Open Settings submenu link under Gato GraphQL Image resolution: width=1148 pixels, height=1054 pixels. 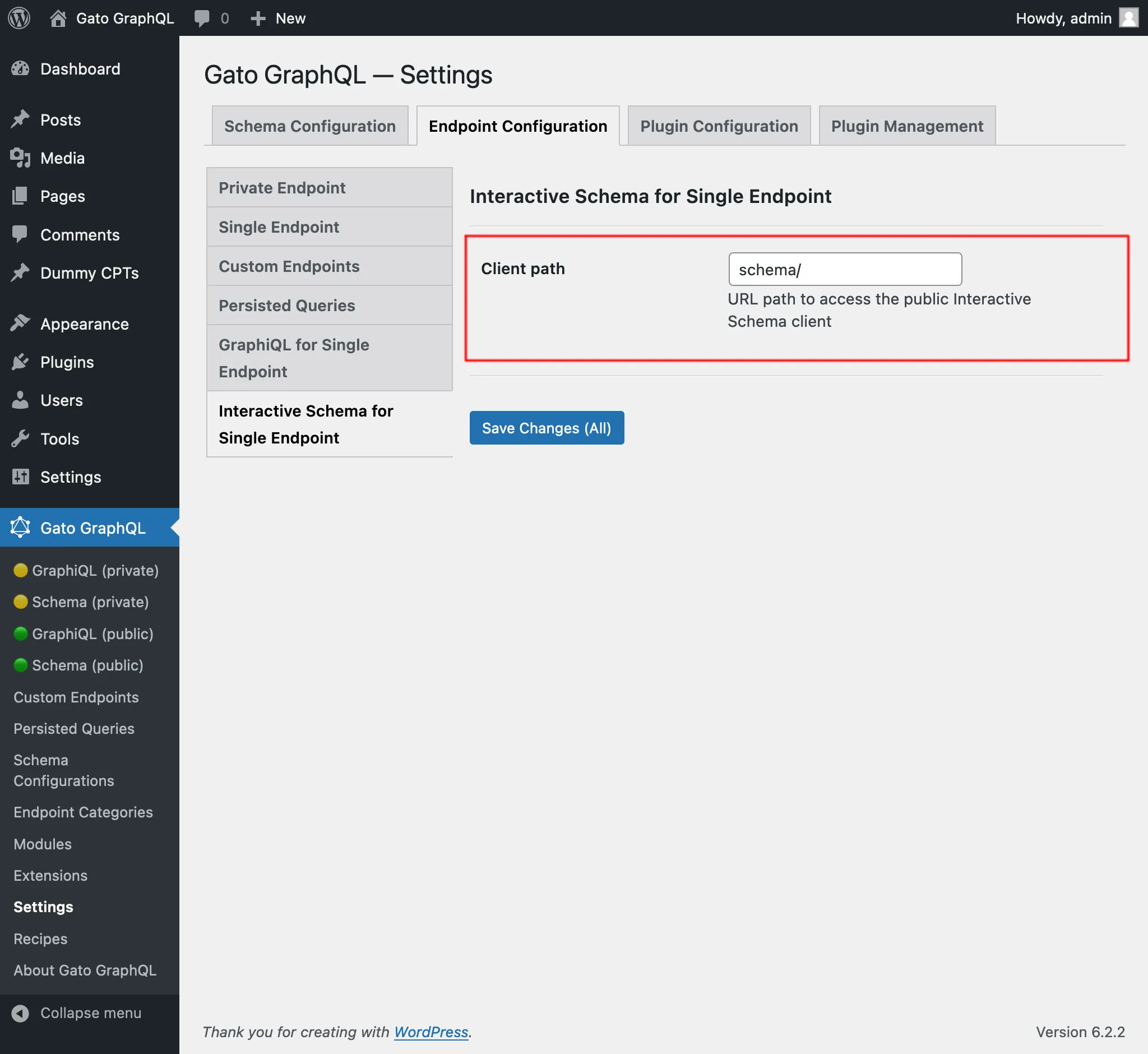click(43, 907)
